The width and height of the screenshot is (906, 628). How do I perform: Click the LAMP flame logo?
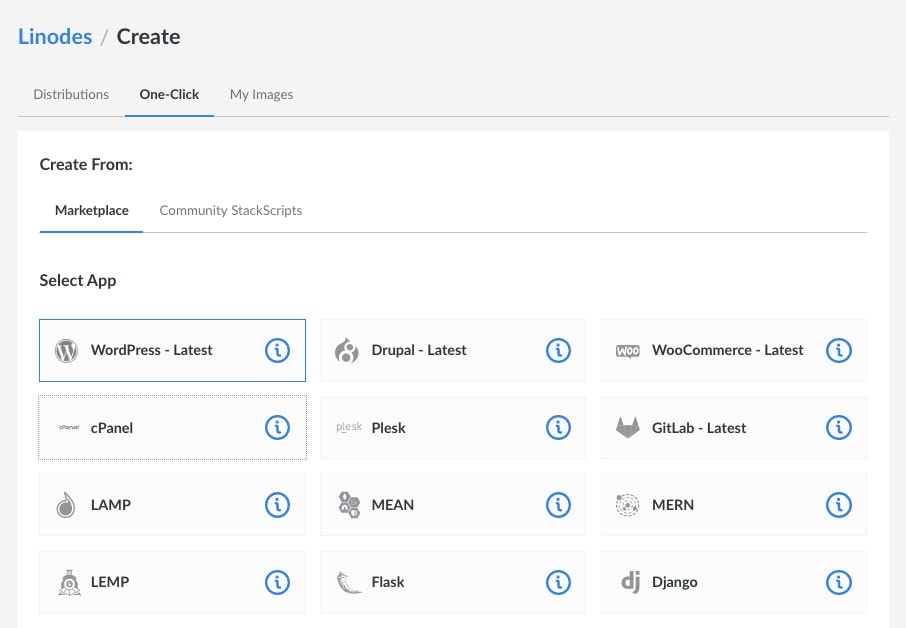(66, 505)
